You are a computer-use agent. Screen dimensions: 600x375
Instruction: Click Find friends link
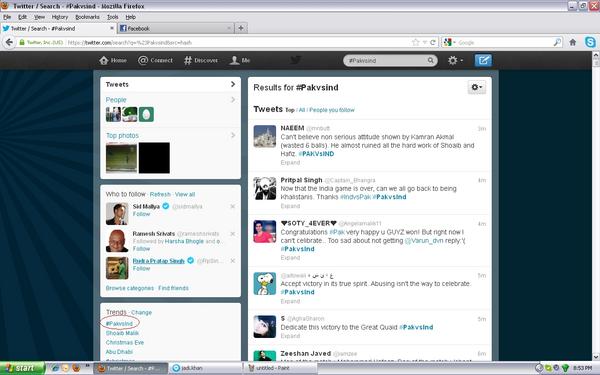[173, 288]
